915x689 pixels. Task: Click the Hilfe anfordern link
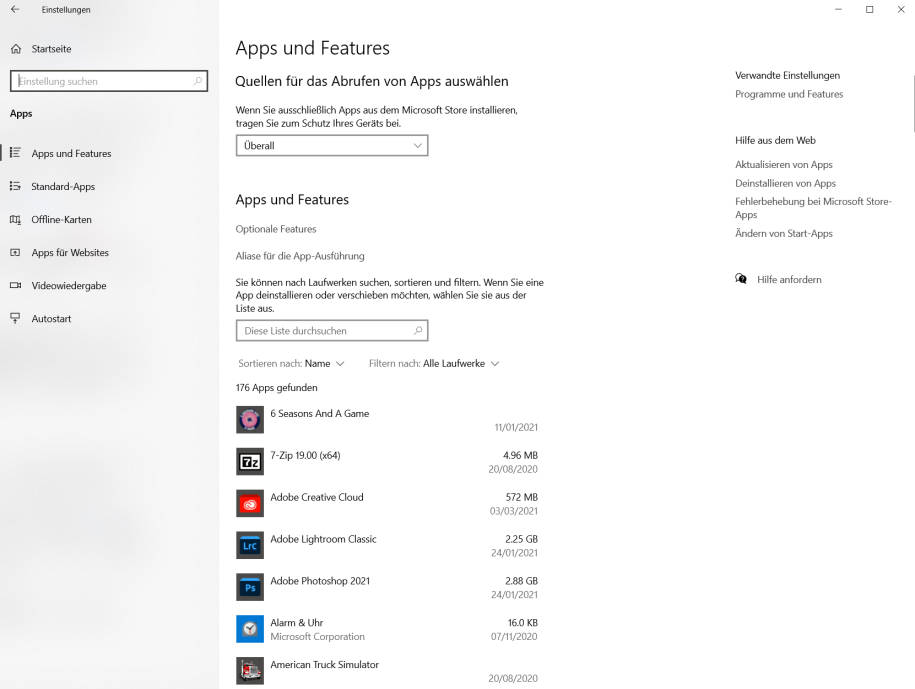789,279
